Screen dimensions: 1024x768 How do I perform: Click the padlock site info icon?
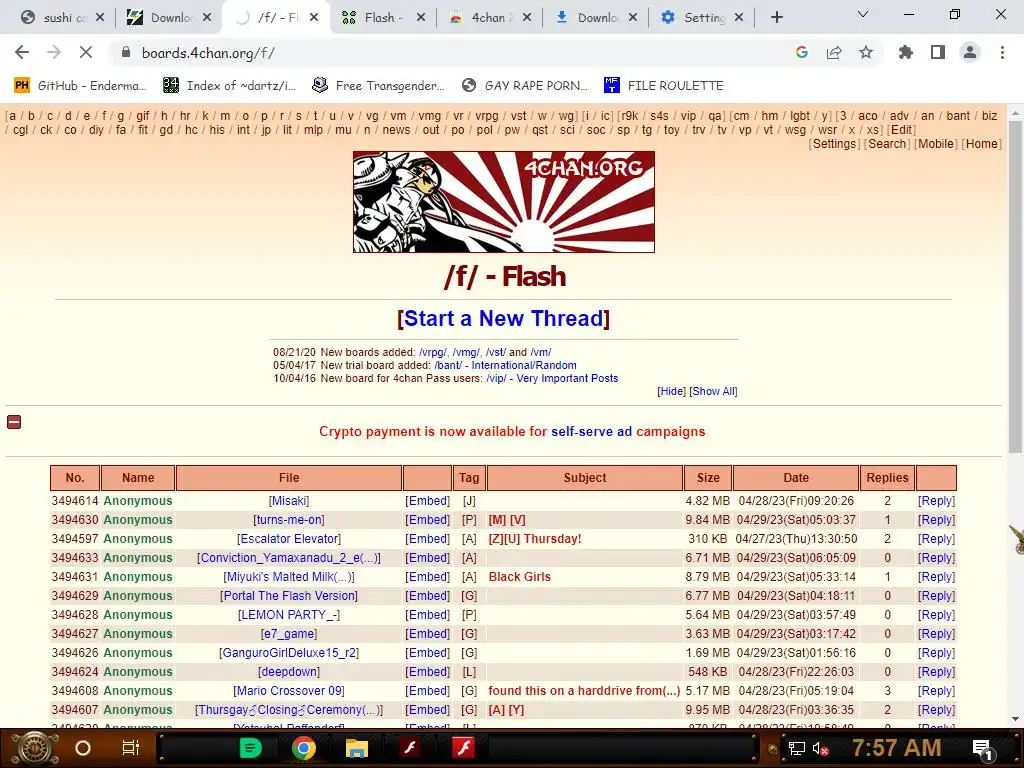126,52
